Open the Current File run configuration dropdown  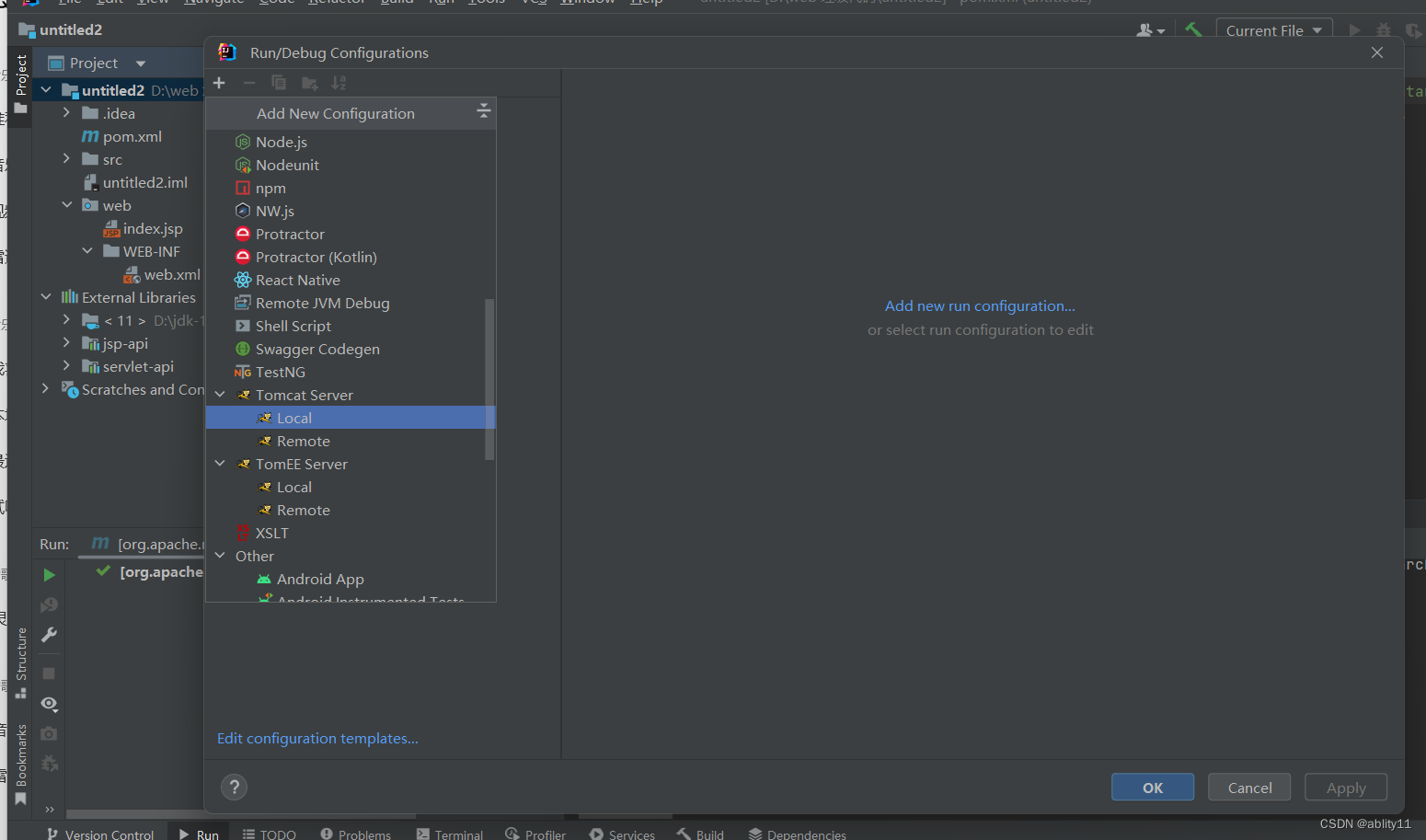pos(1273,30)
